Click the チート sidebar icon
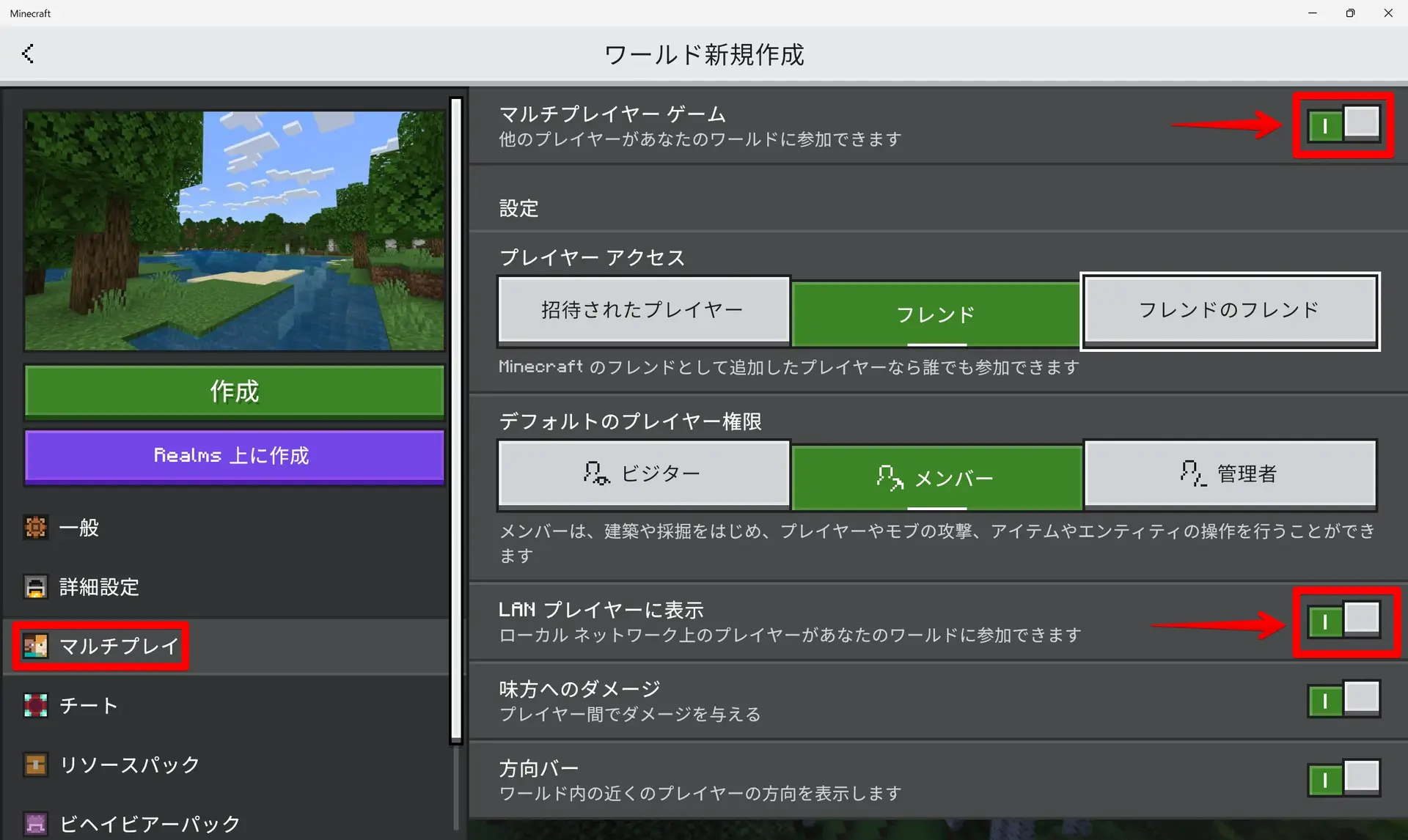Screen dimensions: 1408x840 (35, 705)
